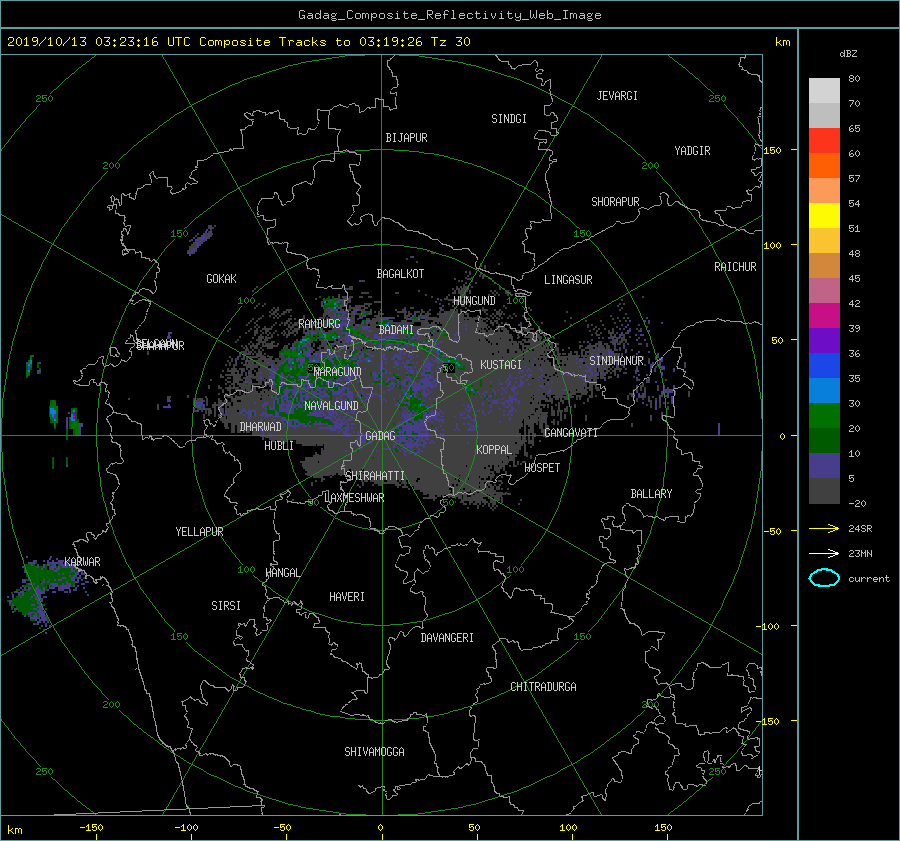Image resolution: width=900 pixels, height=841 pixels.
Task: Click the purple echo streak north of GOKAK
Action: (x=201, y=240)
